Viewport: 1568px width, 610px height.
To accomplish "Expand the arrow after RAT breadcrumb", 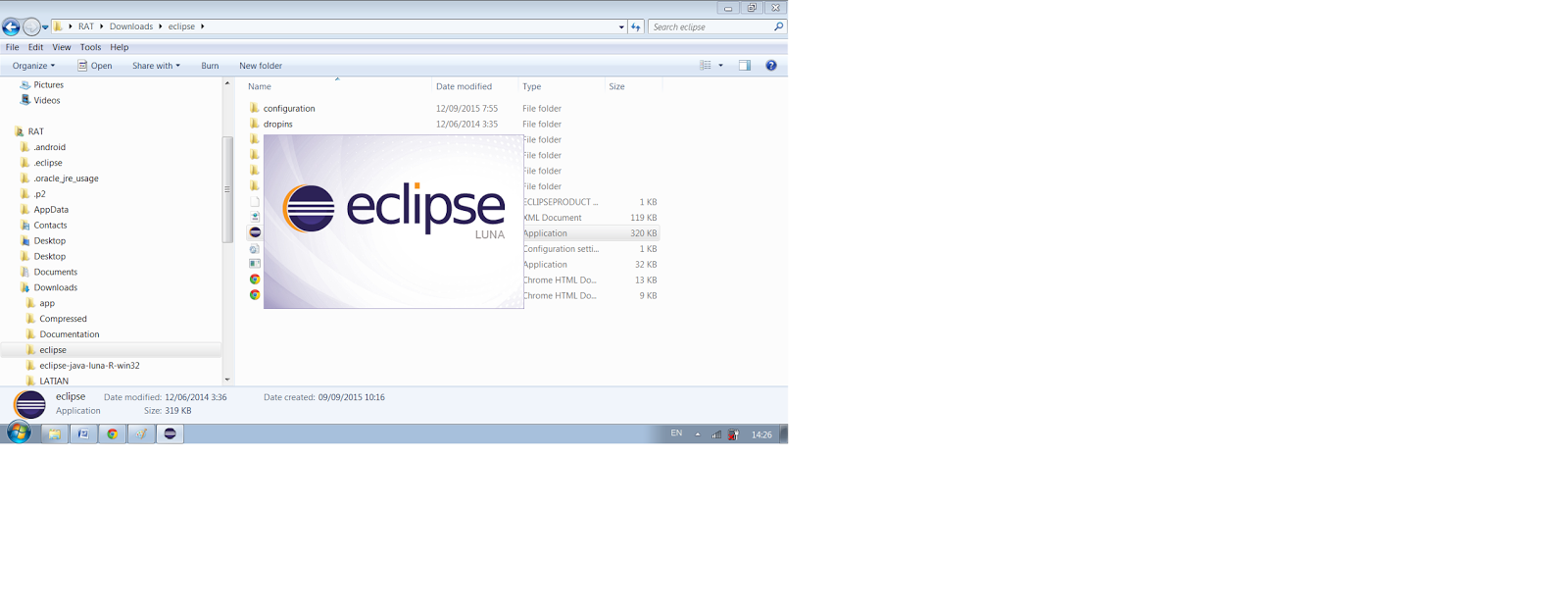I will tap(102, 26).
